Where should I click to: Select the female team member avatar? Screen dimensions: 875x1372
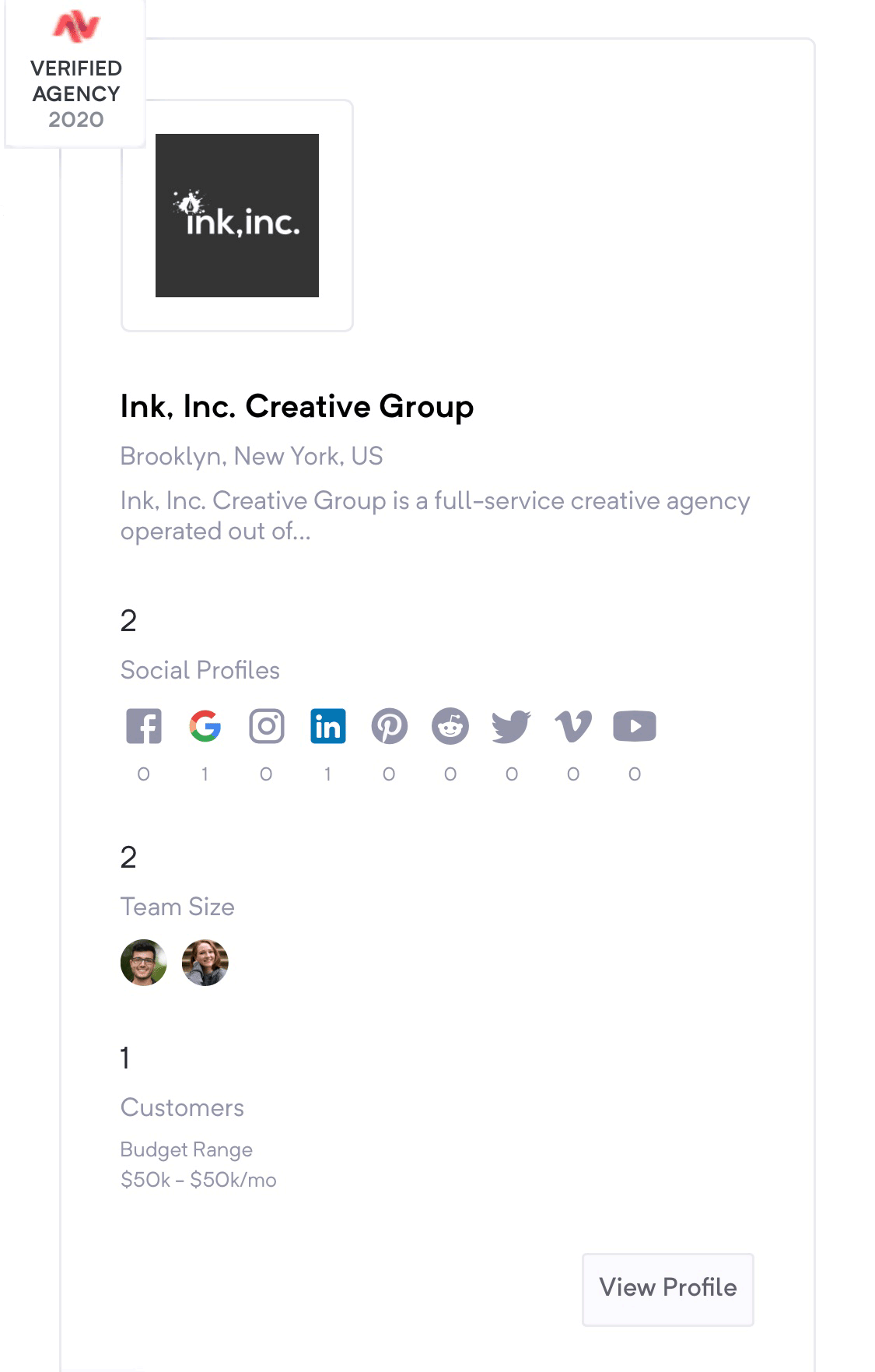pos(205,963)
